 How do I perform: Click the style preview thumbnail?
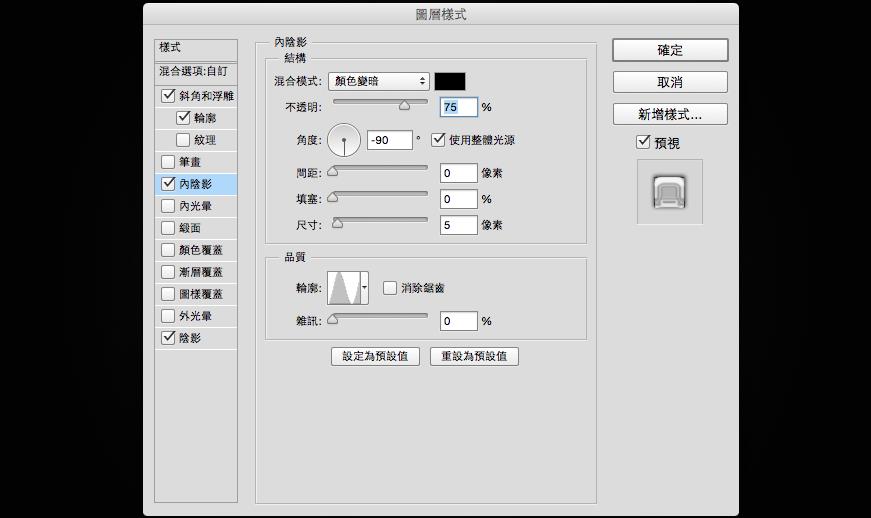coord(670,192)
